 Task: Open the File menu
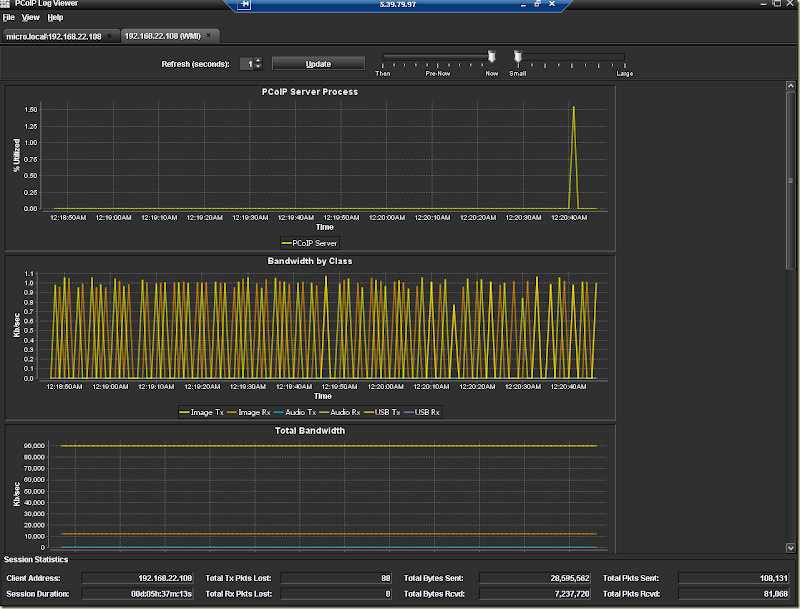point(8,18)
